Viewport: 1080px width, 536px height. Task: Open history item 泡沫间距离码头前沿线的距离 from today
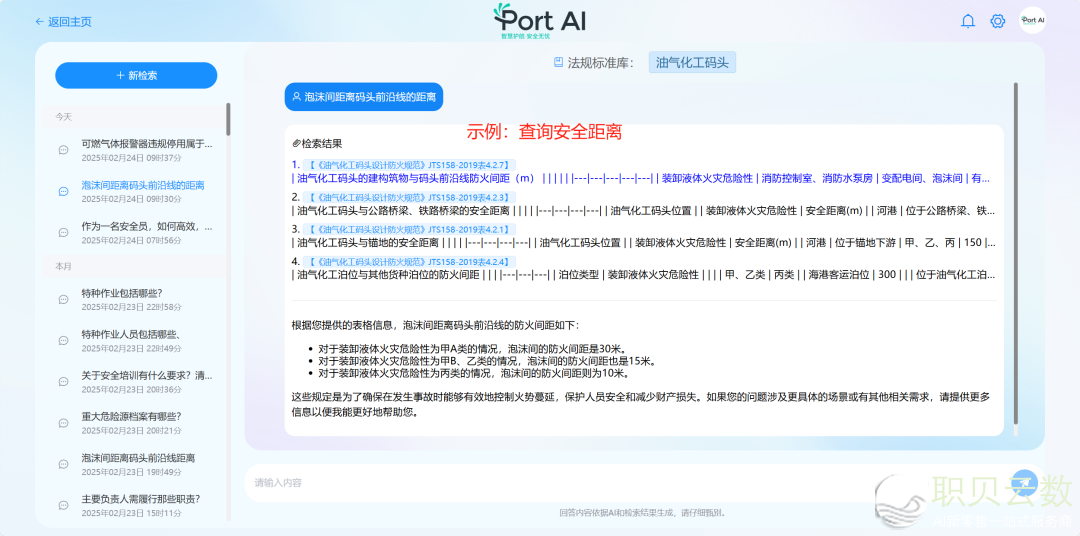142,185
